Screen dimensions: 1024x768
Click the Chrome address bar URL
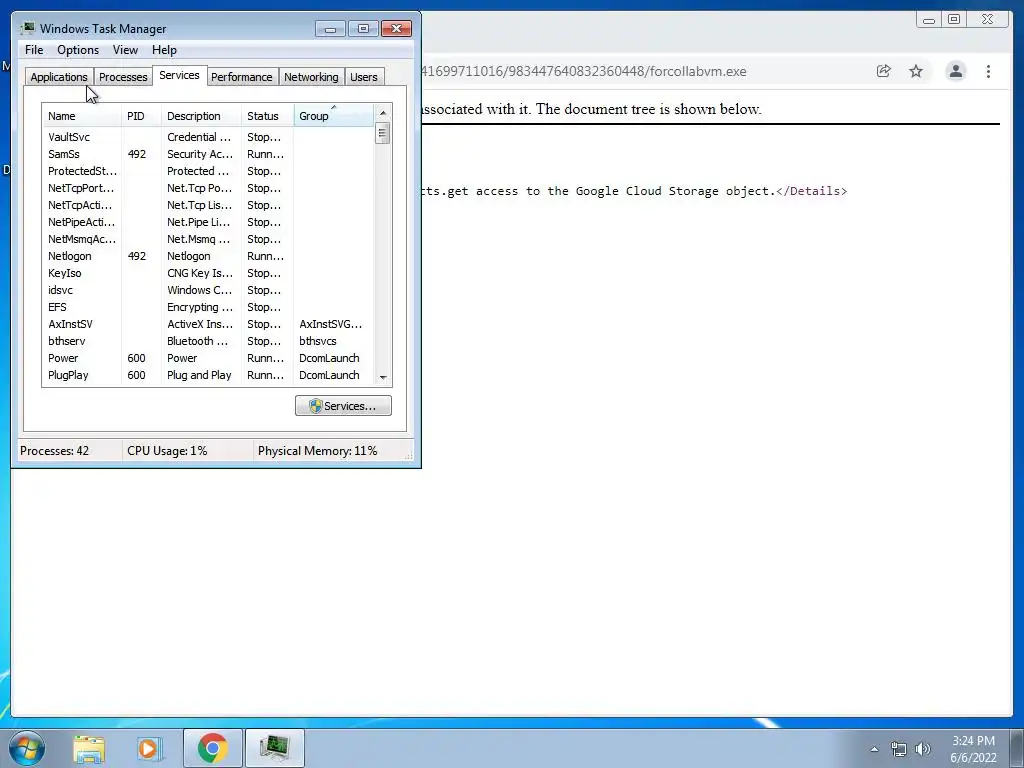tap(584, 71)
